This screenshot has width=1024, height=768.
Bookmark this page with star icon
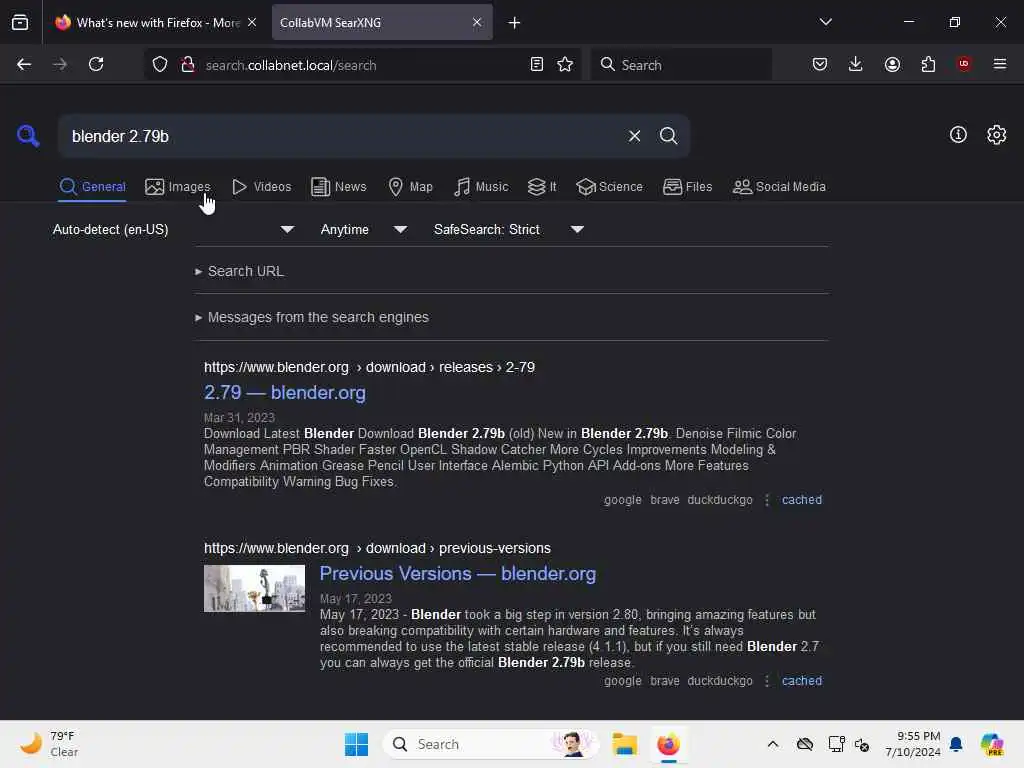tap(565, 64)
